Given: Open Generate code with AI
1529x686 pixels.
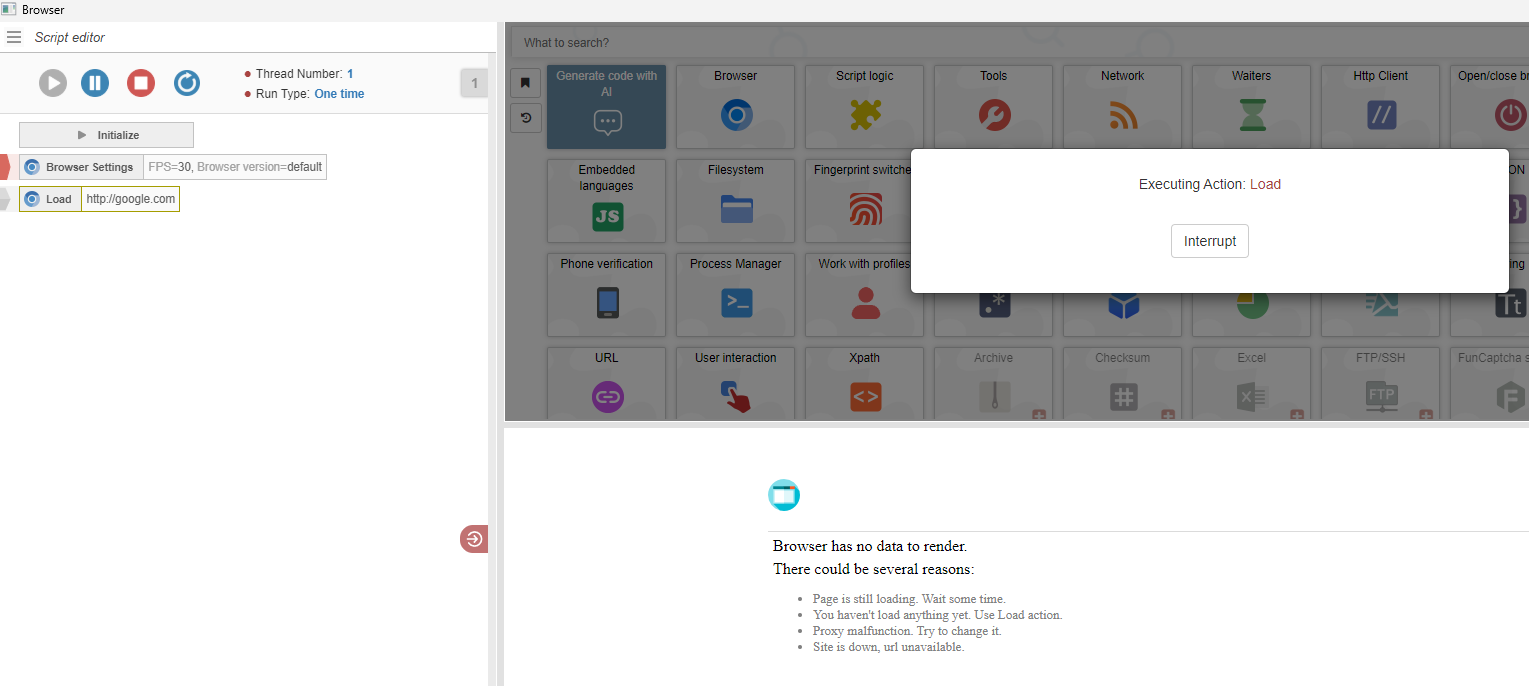Looking at the screenshot, I should pyautogui.click(x=606, y=107).
